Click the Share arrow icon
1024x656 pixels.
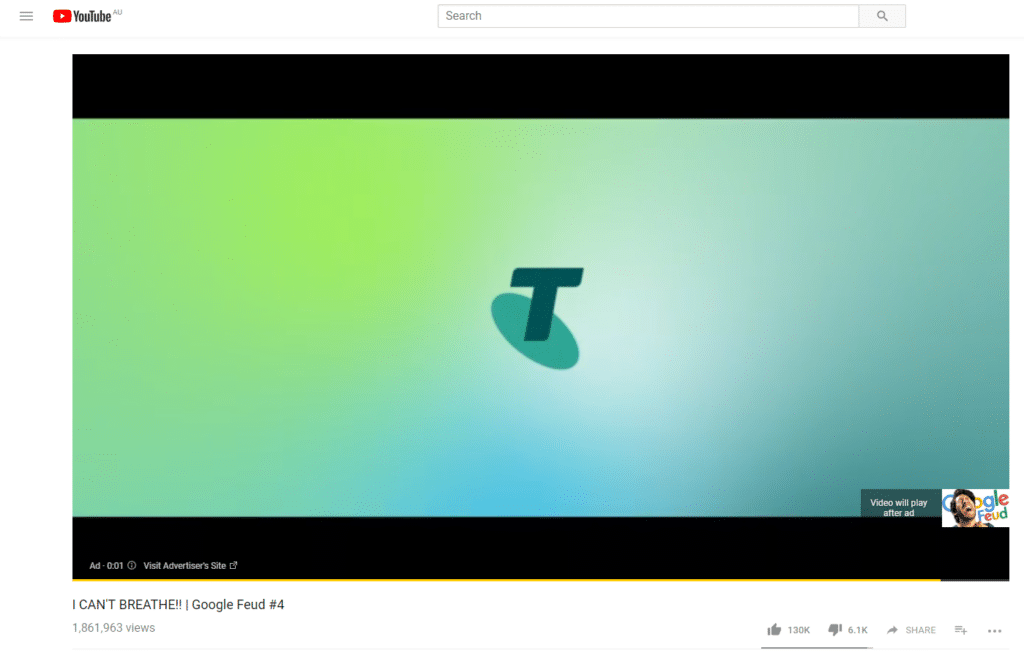click(x=892, y=630)
